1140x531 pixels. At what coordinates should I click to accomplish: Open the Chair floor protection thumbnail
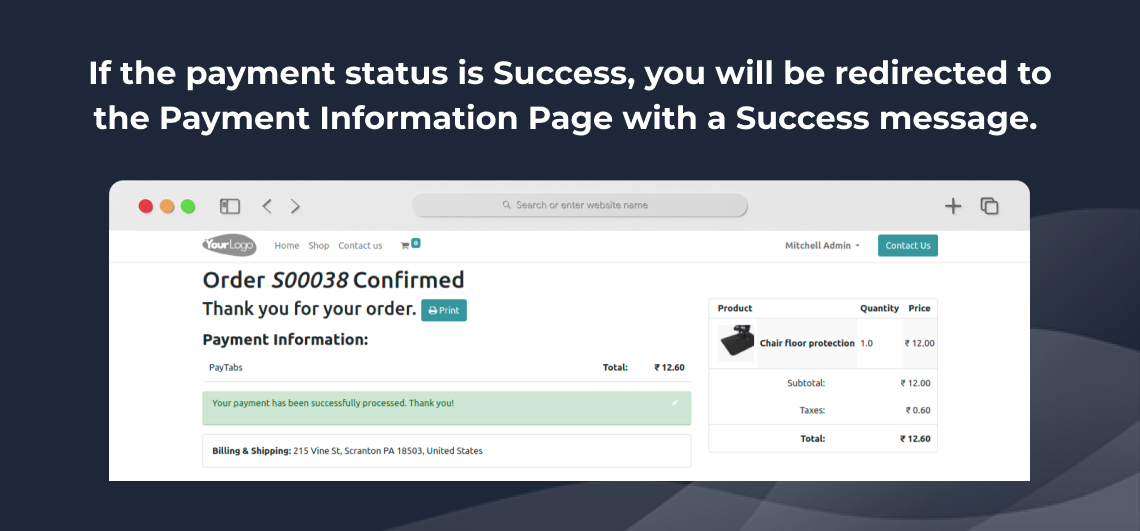pyautogui.click(x=735, y=343)
